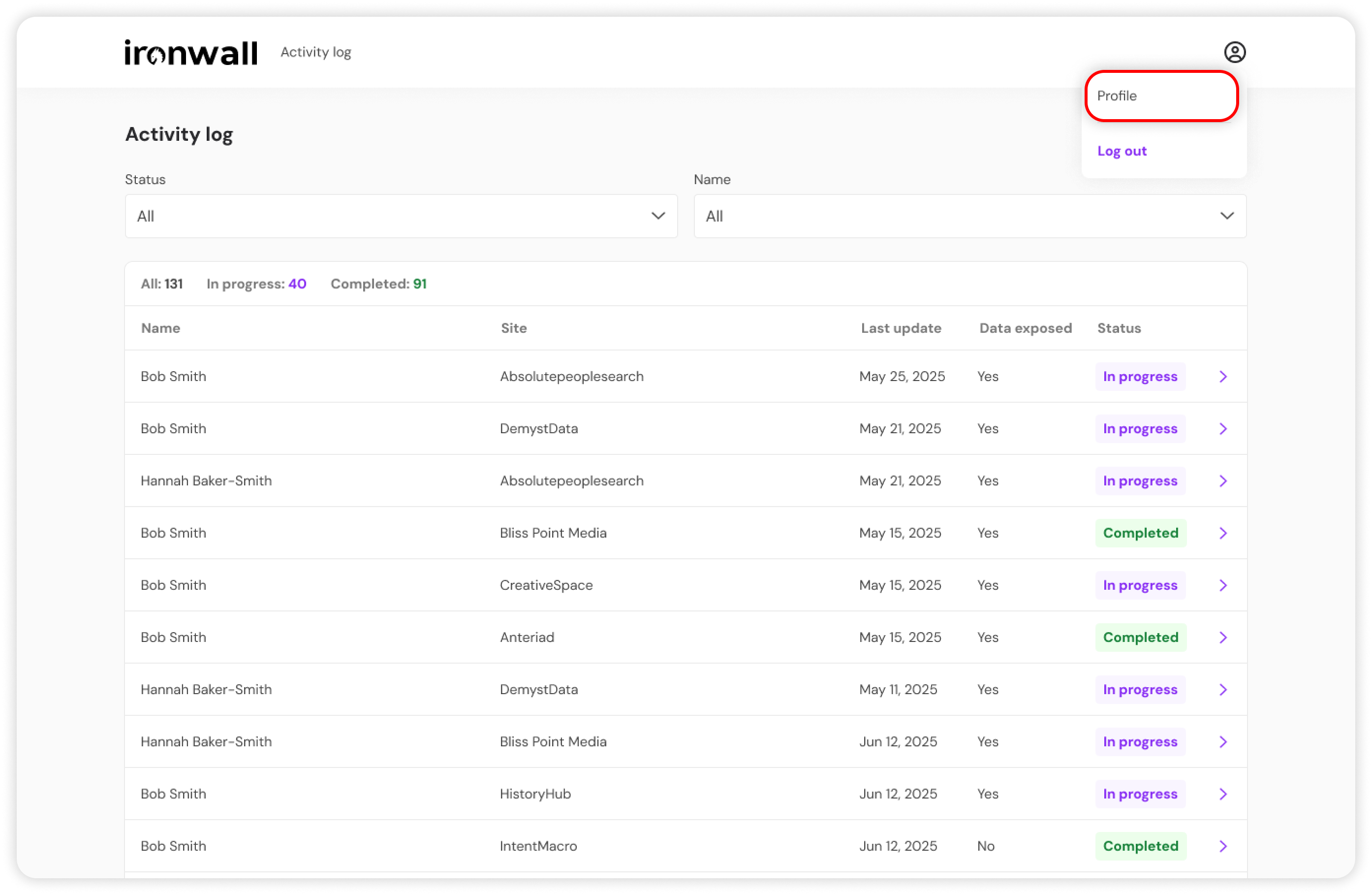Filter by In progress: 40 count
Viewport: 1372px width, 895px height.
(256, 284)
